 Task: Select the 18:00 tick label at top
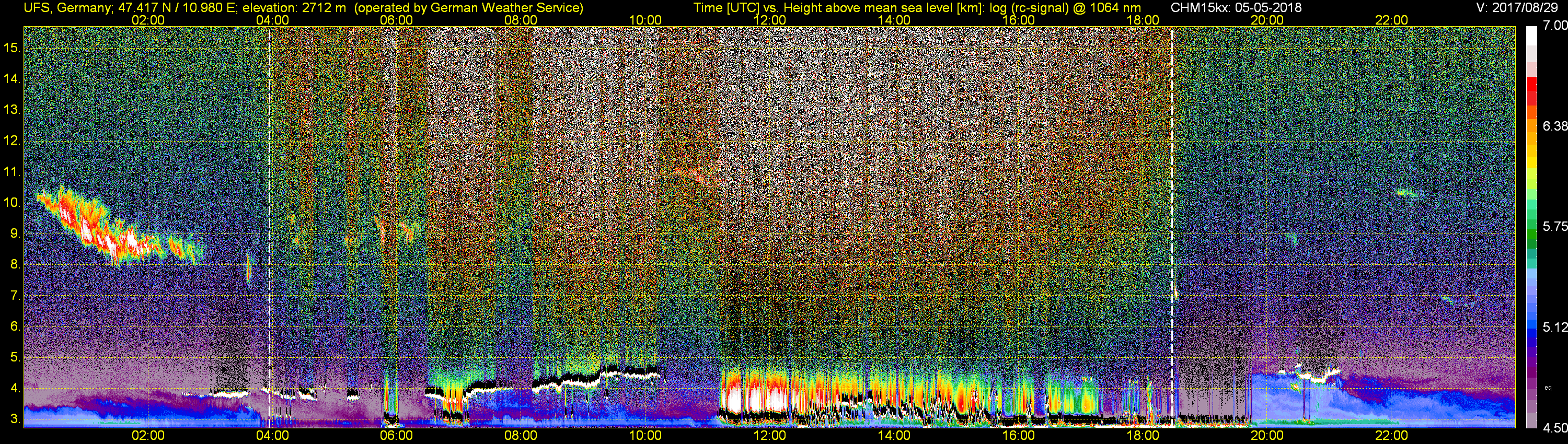(1143, 20)
